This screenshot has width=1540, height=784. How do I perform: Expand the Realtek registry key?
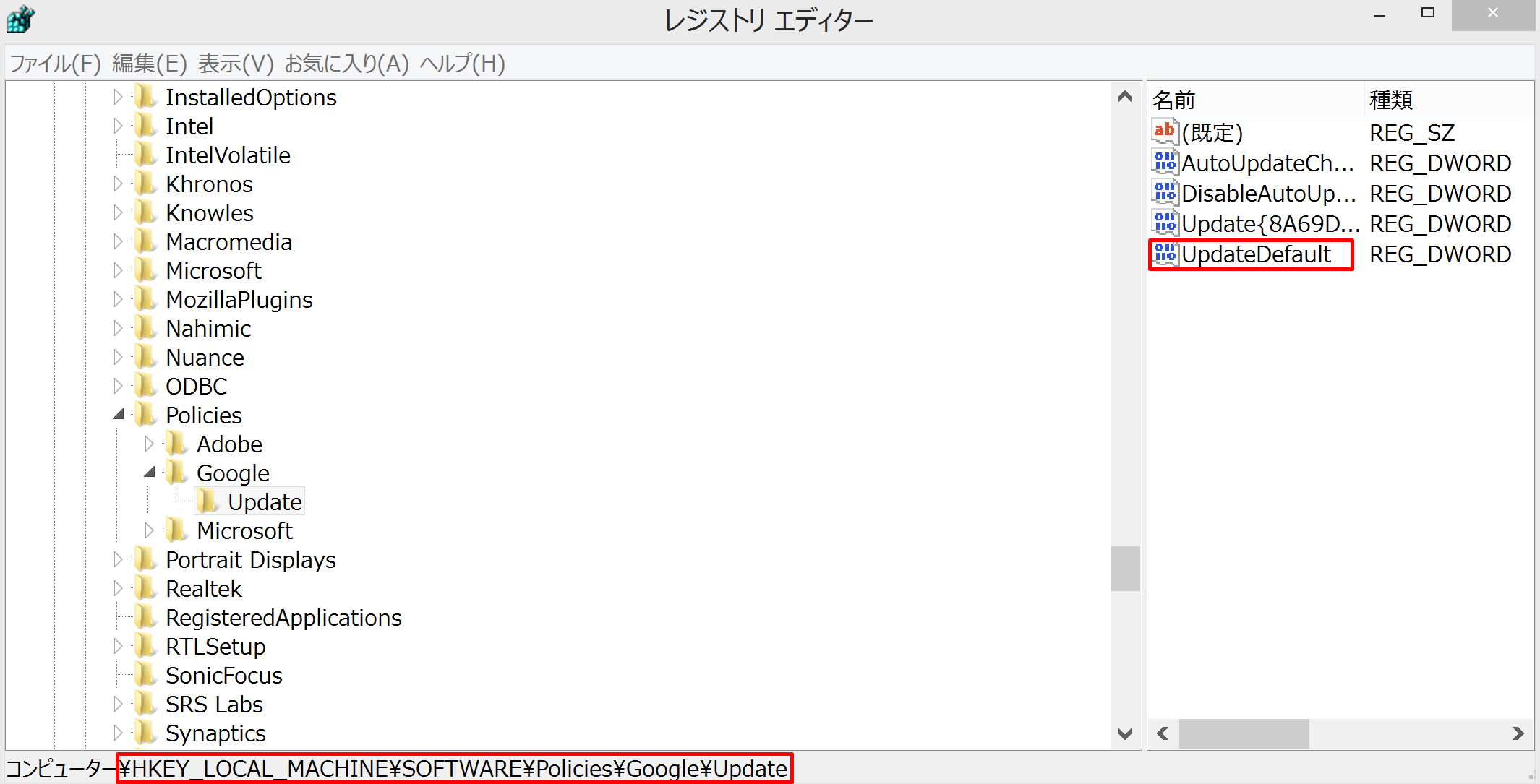(118, 588)
